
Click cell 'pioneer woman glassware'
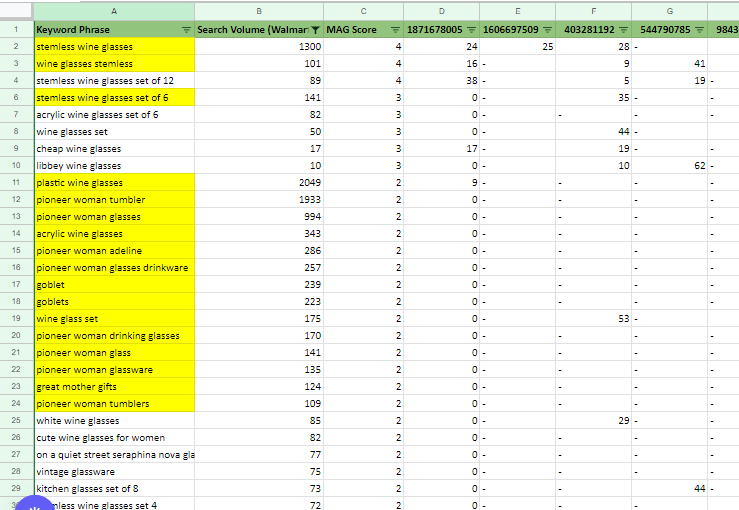(114, 370)
